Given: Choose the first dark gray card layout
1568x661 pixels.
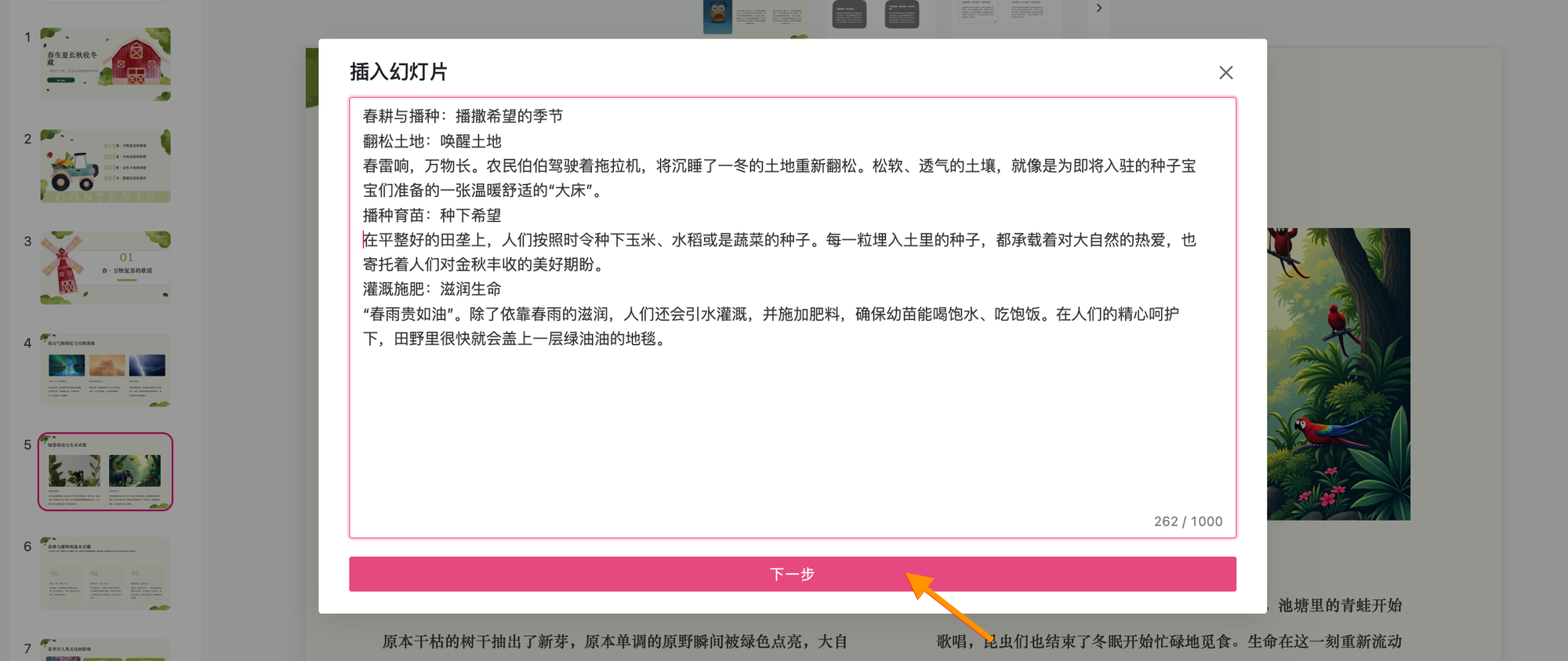Looking at the screenshot, I should pos(849,14).
